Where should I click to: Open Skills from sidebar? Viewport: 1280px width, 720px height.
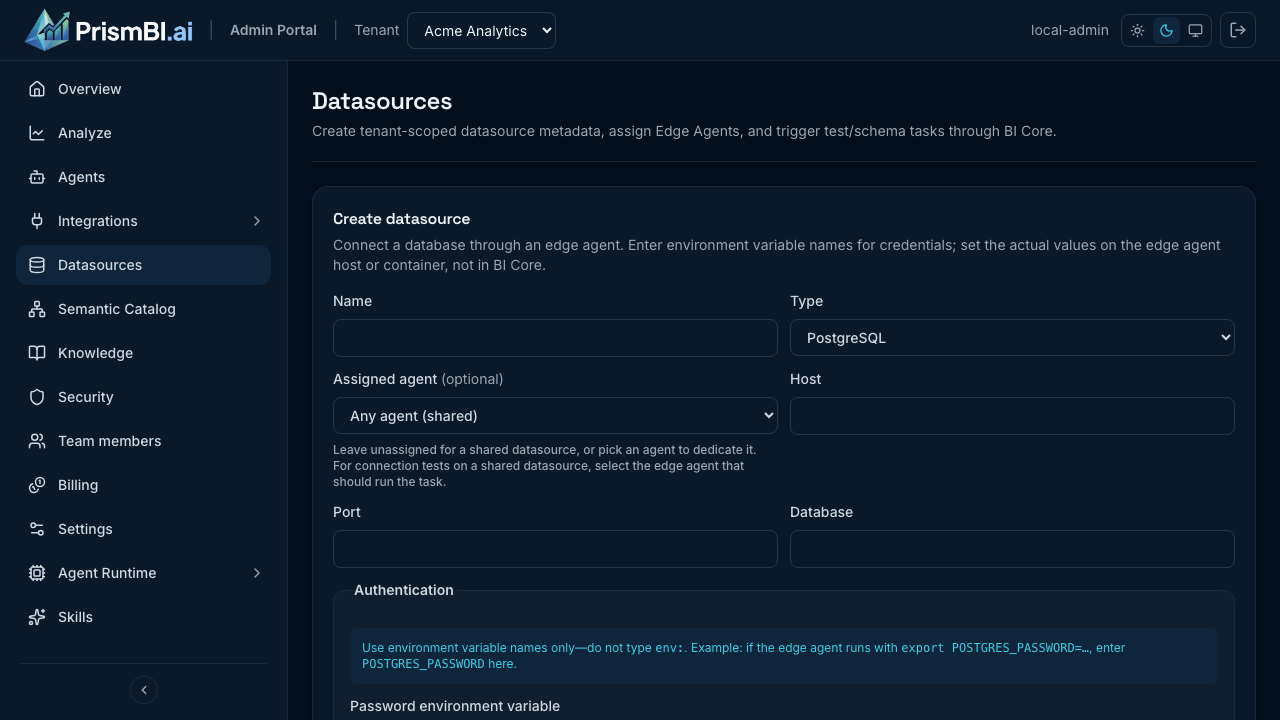point(143,617)
